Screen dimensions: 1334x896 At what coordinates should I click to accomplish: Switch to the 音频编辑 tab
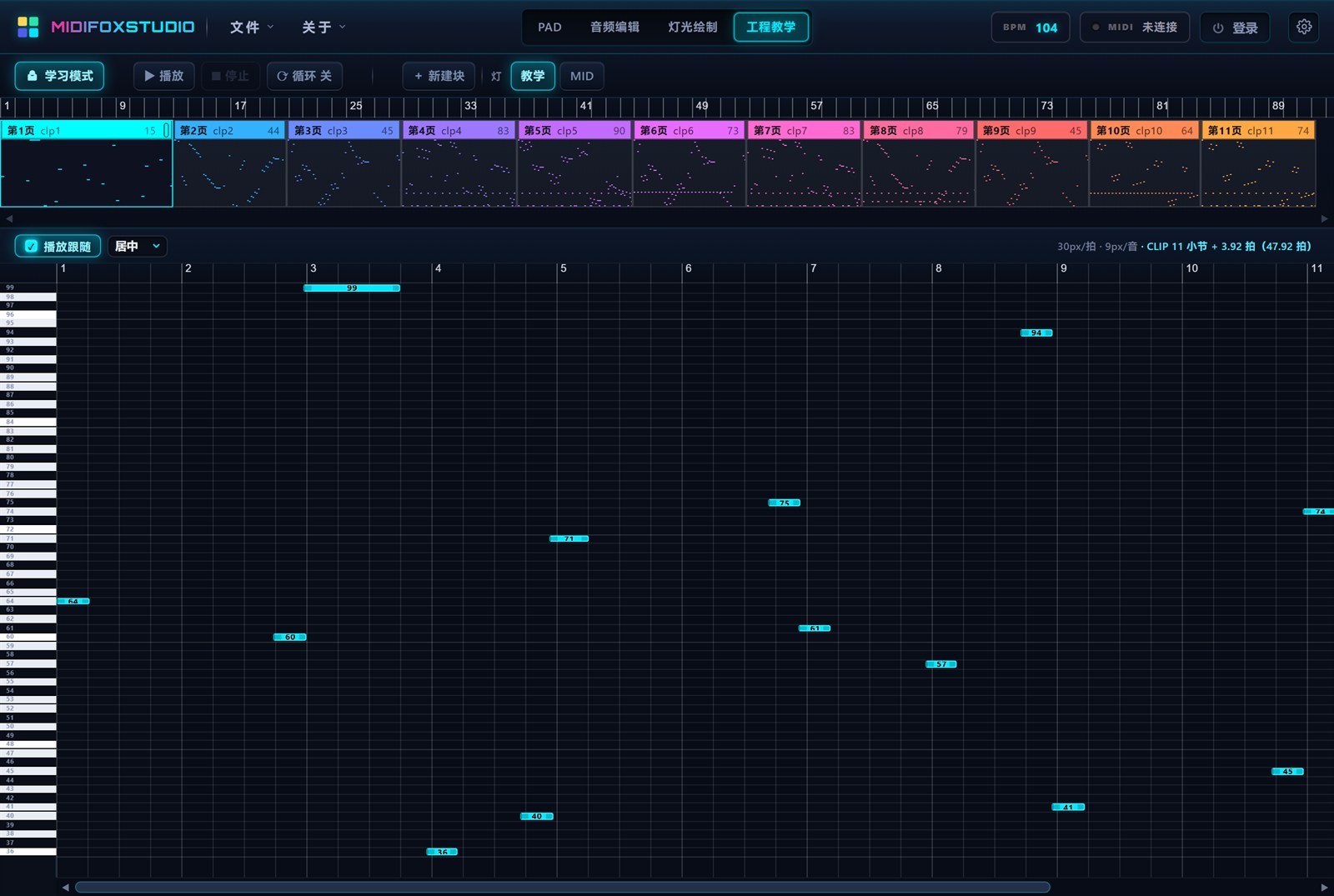614,28
